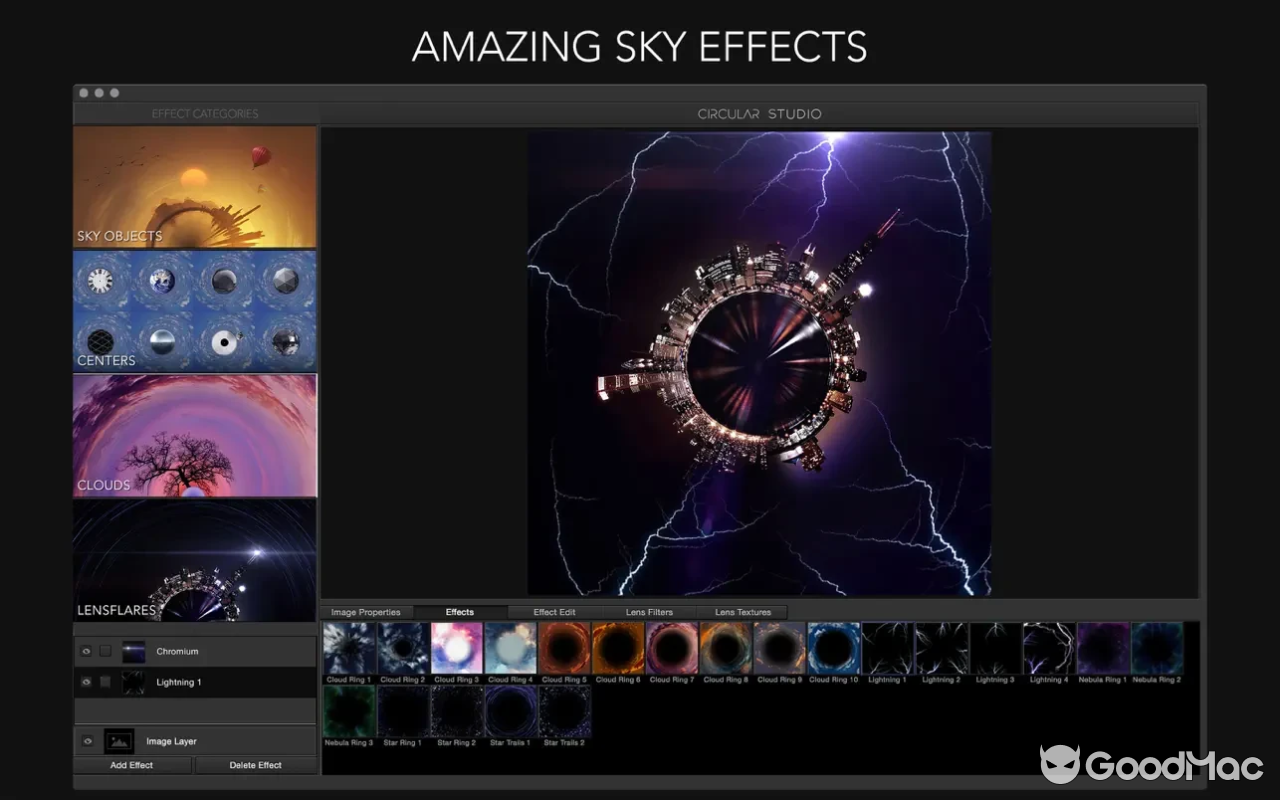Viewport: 1280px width, 800px height.
Task: Hide the Chromium layer using its eye icon
Action: point(87,652)
